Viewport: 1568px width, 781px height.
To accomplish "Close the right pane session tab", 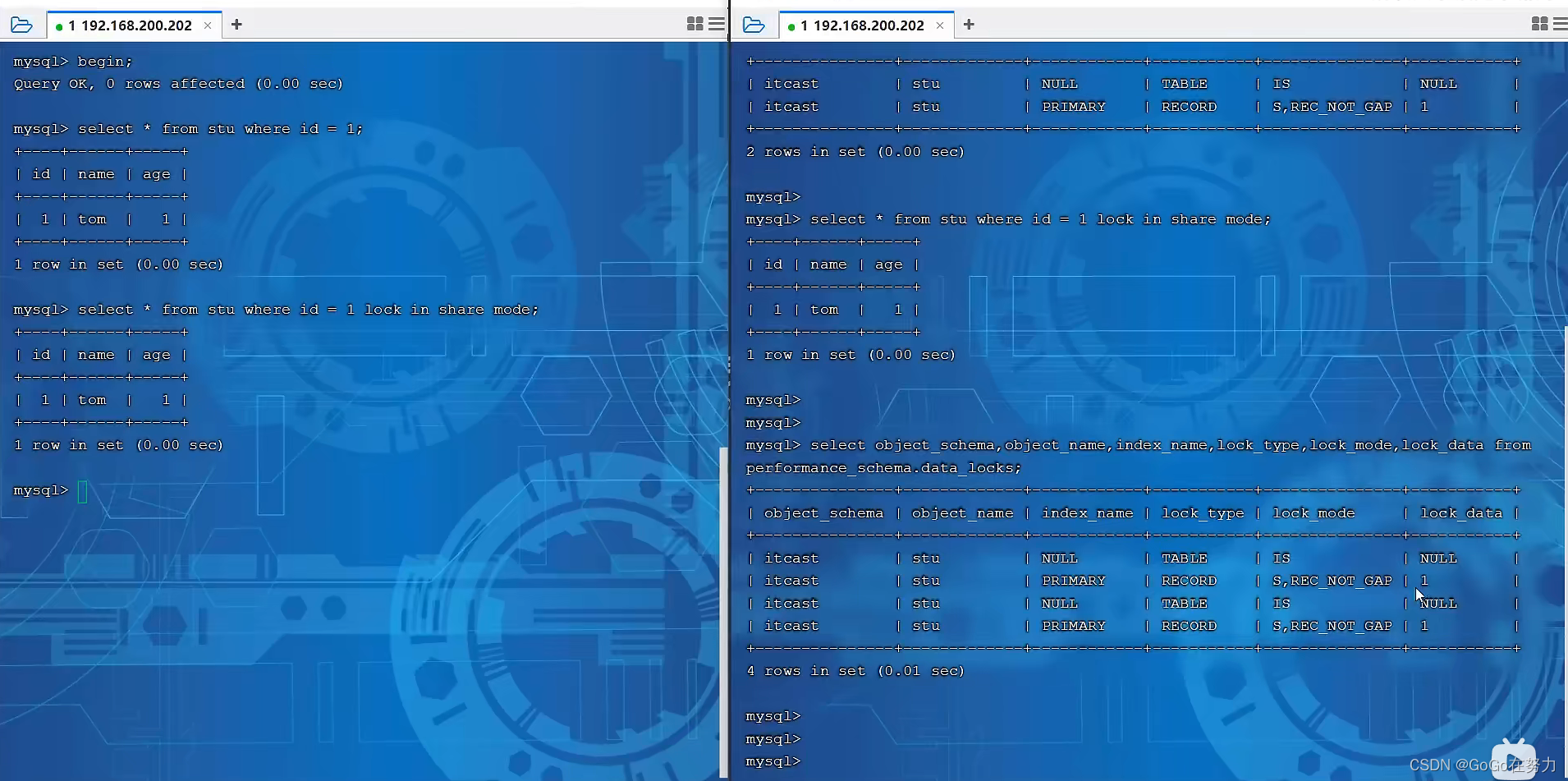I will coord(940,25).
